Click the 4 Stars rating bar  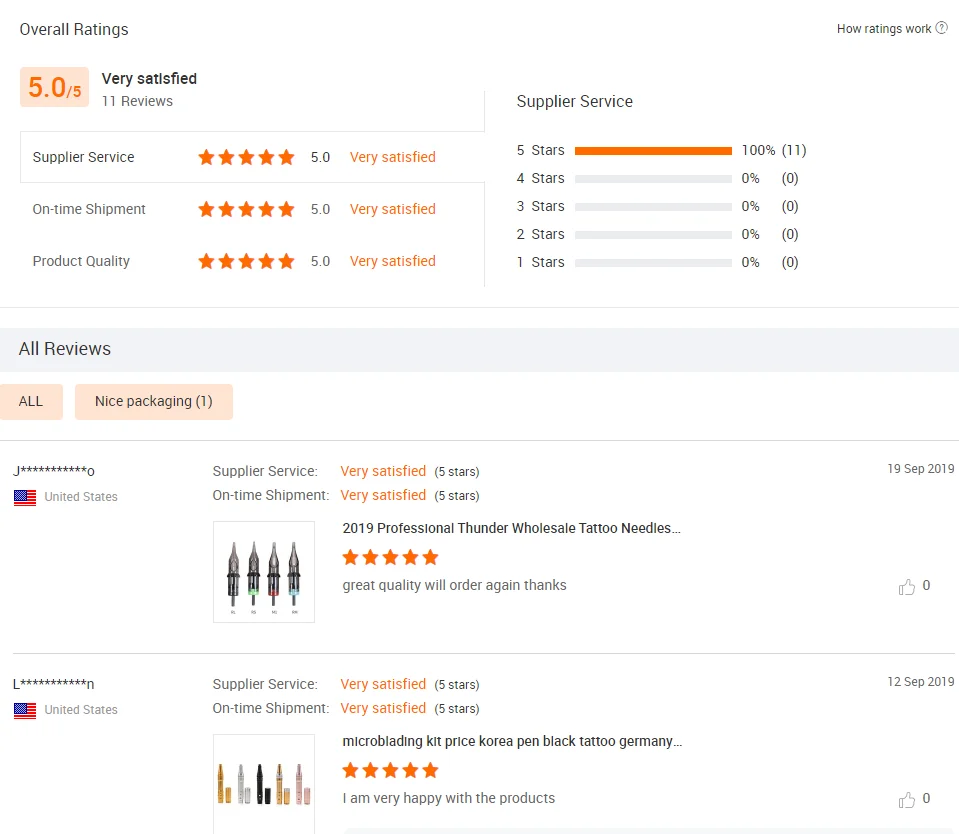pos(653,179)
